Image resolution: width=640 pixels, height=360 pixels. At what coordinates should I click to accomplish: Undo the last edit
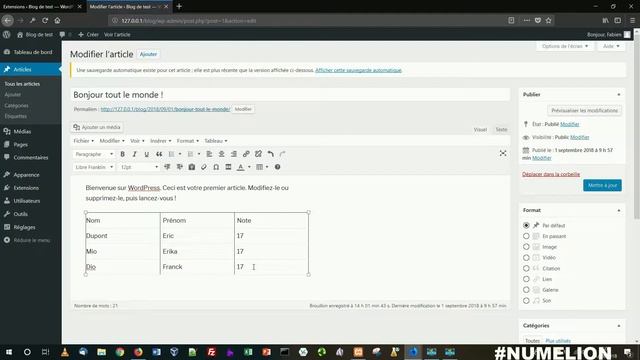[271, 154]
